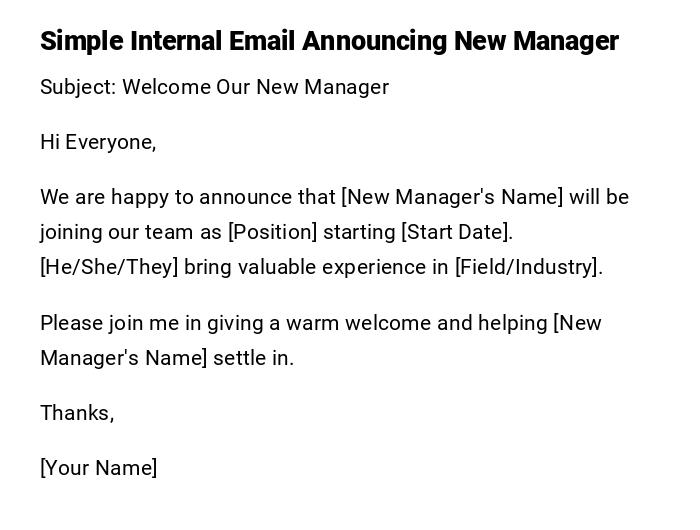Click the word "Subject:" label

(x=78, y=87)
